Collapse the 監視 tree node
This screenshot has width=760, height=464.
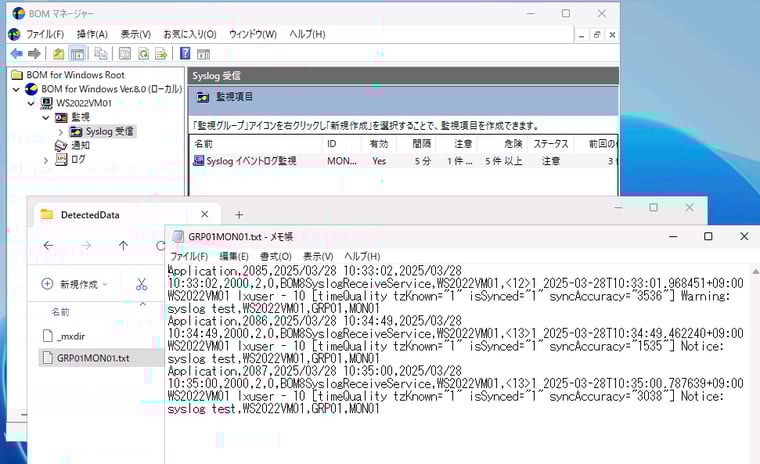point(46,117)
